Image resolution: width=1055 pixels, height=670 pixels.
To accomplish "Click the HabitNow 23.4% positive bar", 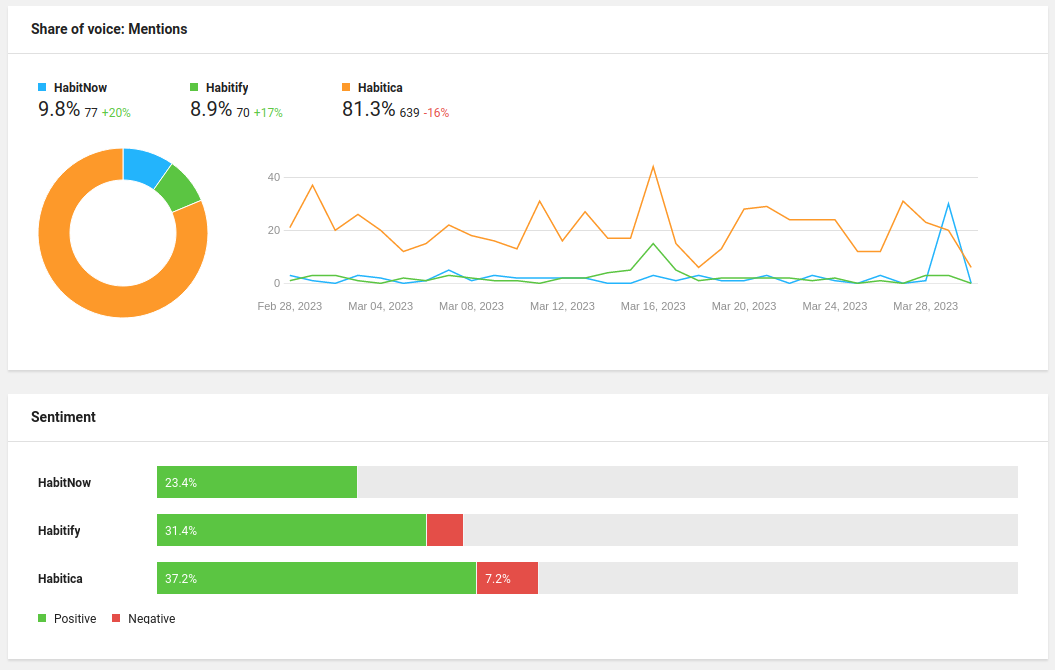I will pos(257,482).
